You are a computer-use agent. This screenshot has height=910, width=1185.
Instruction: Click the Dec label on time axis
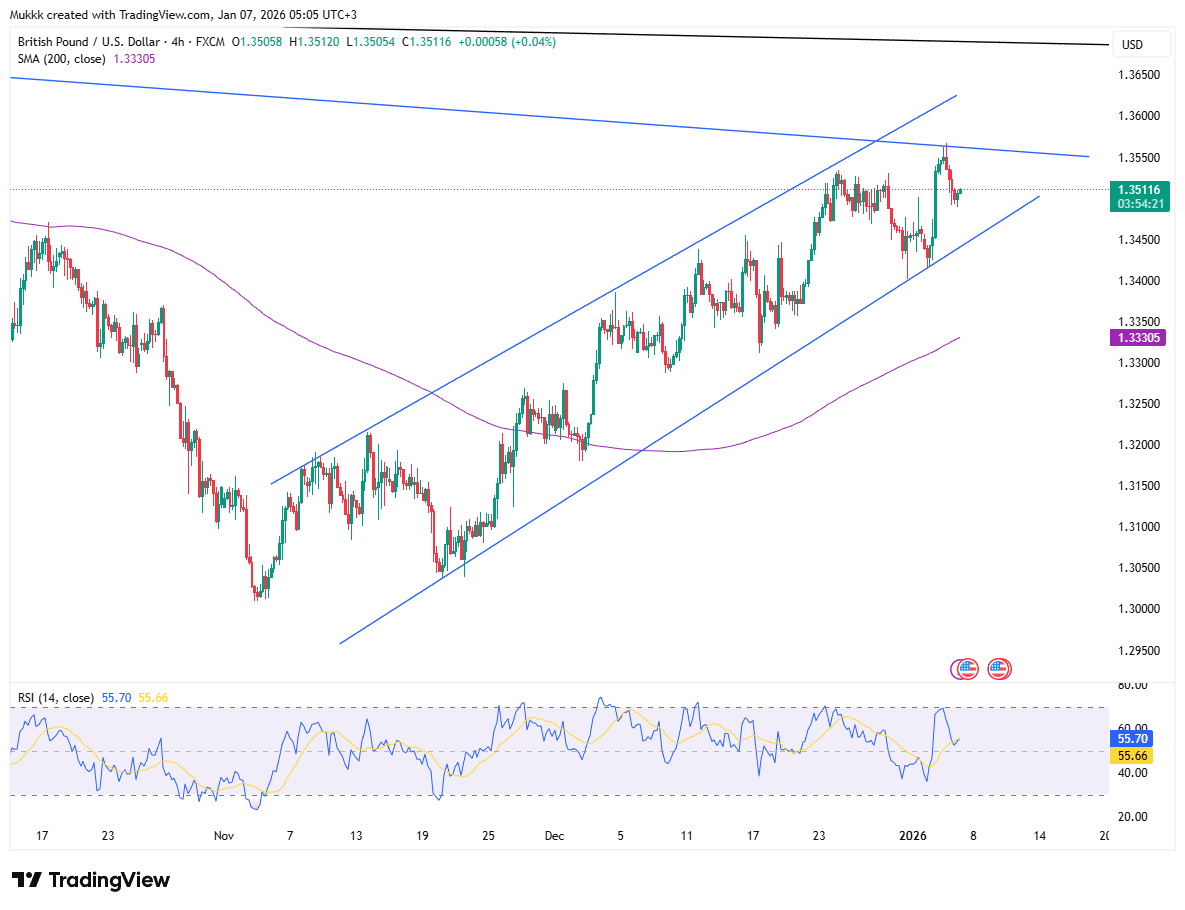tap(553, 835)
